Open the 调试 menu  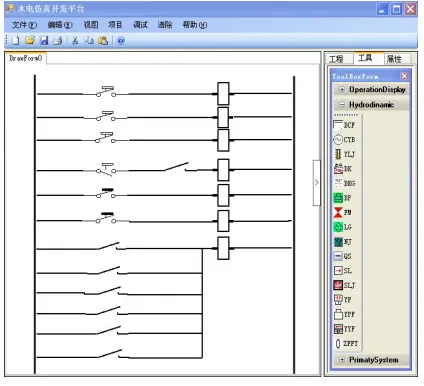(140, 25)
